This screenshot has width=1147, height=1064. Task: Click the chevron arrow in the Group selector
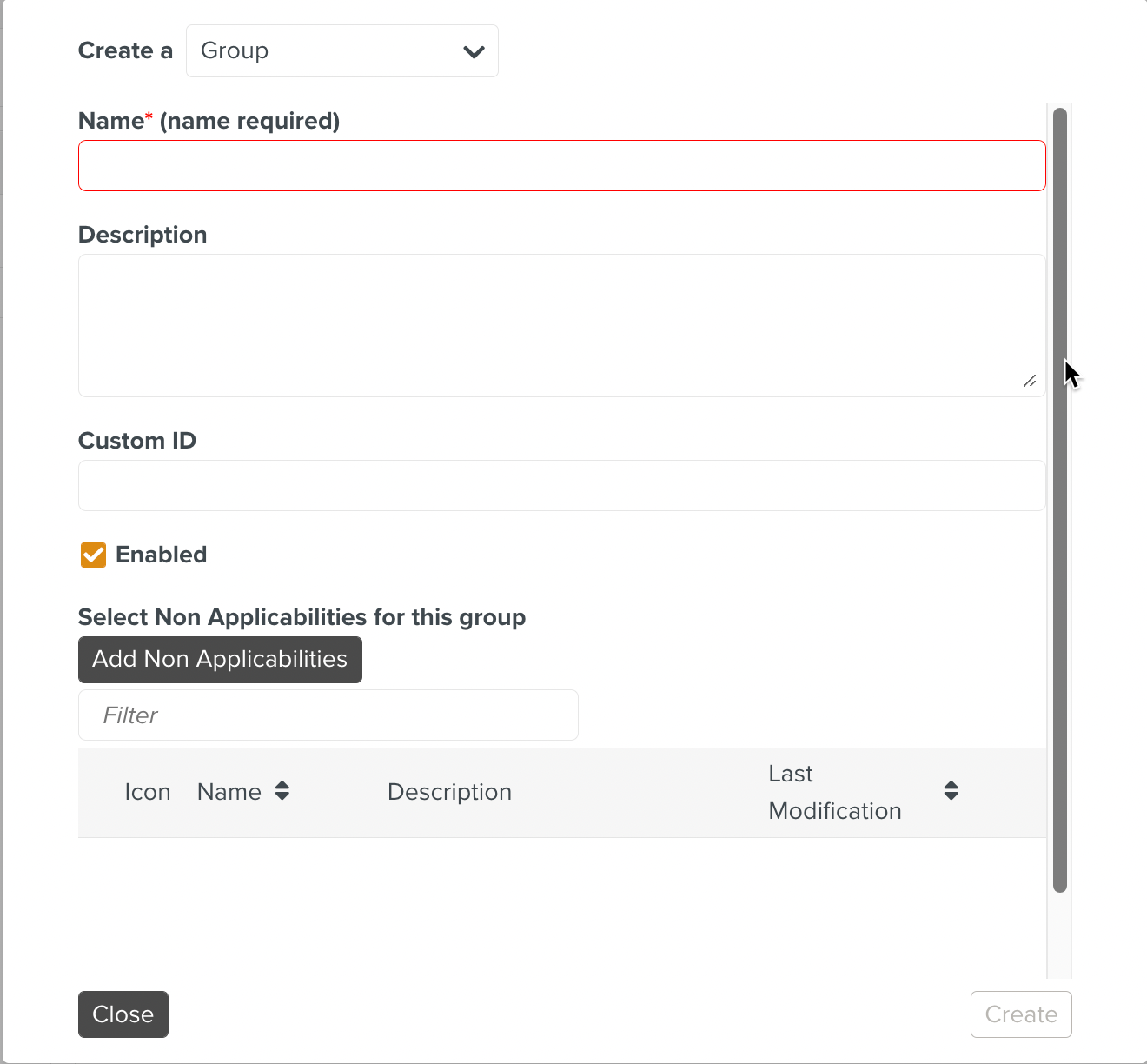474,52
